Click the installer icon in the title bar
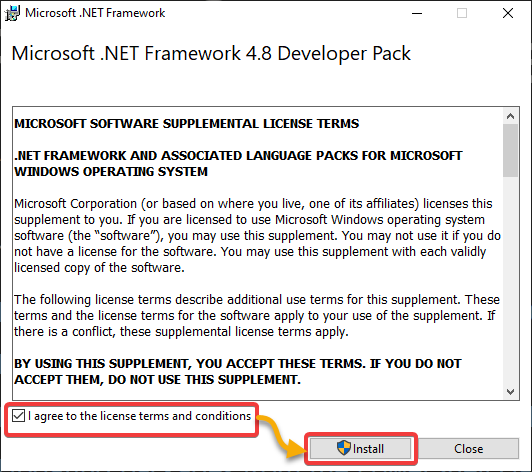Viewport: 532px width, 472px height. (x=12, y=13)
